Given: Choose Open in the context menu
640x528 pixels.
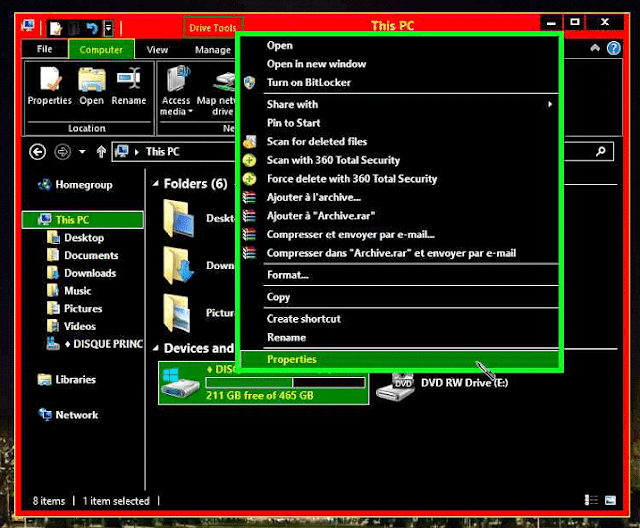Looking at the screenshot, I should click(399, 45).
